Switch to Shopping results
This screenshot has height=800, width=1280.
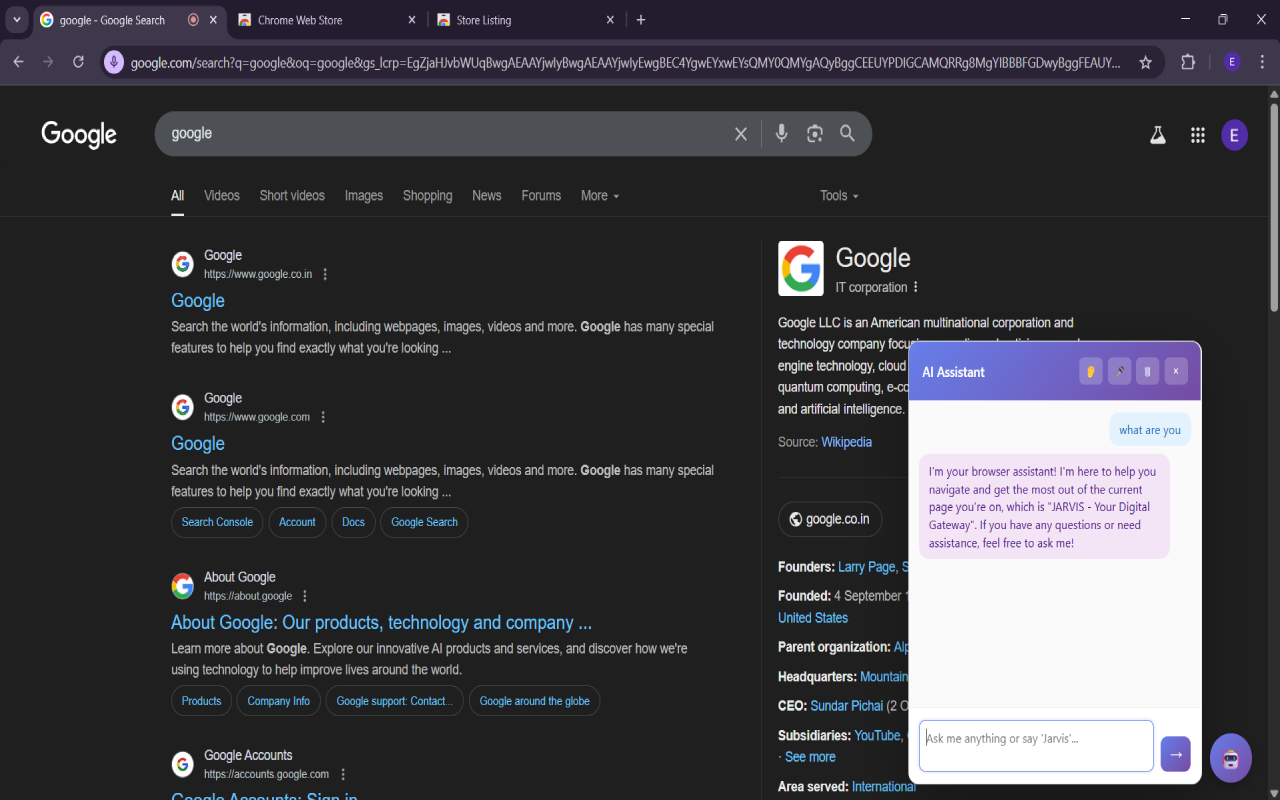point(428,196)
